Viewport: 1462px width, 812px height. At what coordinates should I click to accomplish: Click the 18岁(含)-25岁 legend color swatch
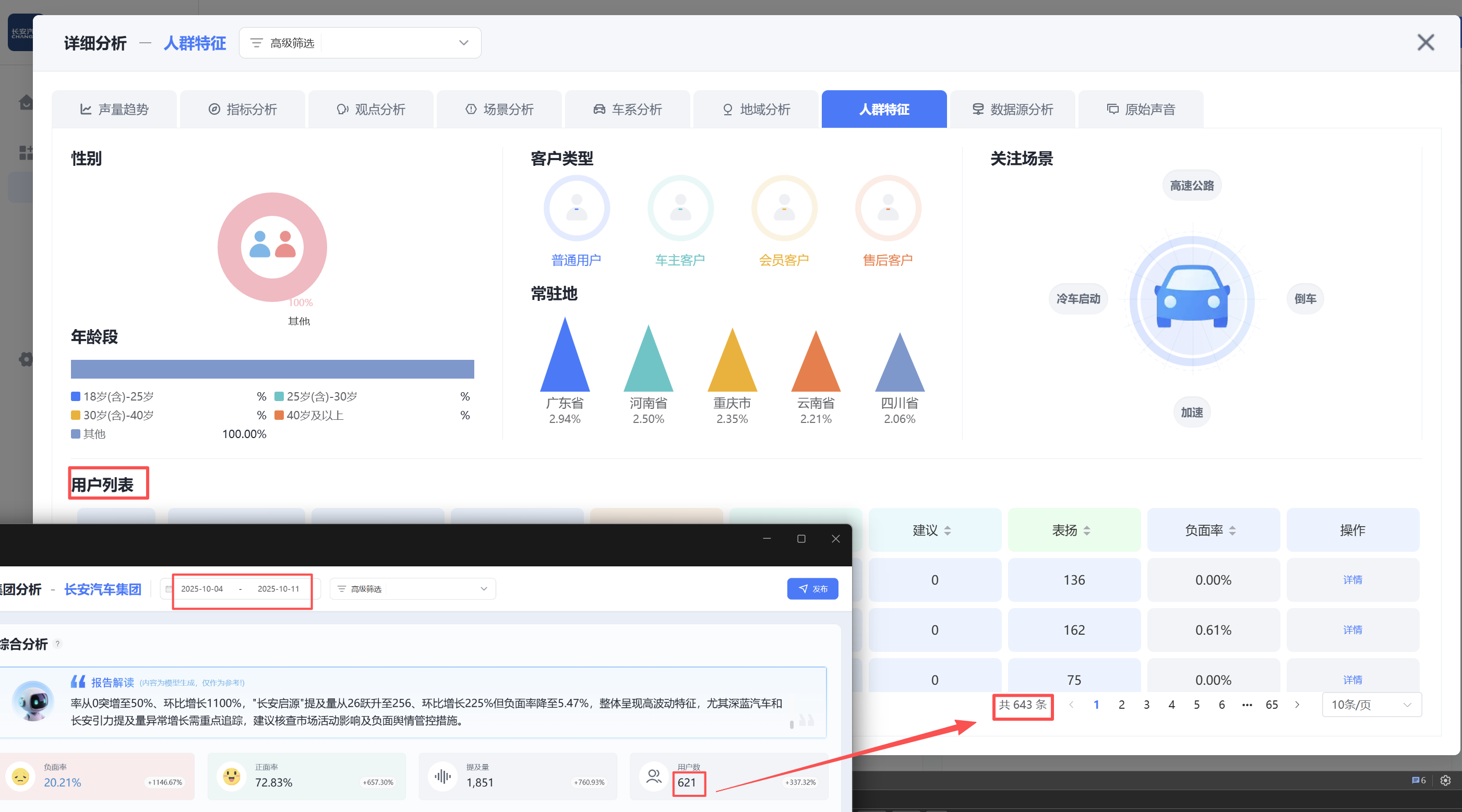(x=76, y=397)
